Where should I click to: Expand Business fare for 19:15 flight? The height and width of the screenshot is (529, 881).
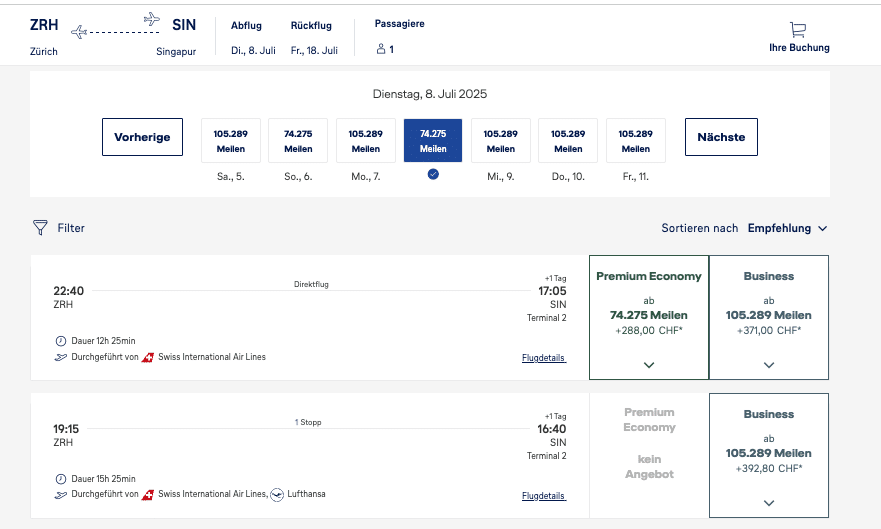768,502
